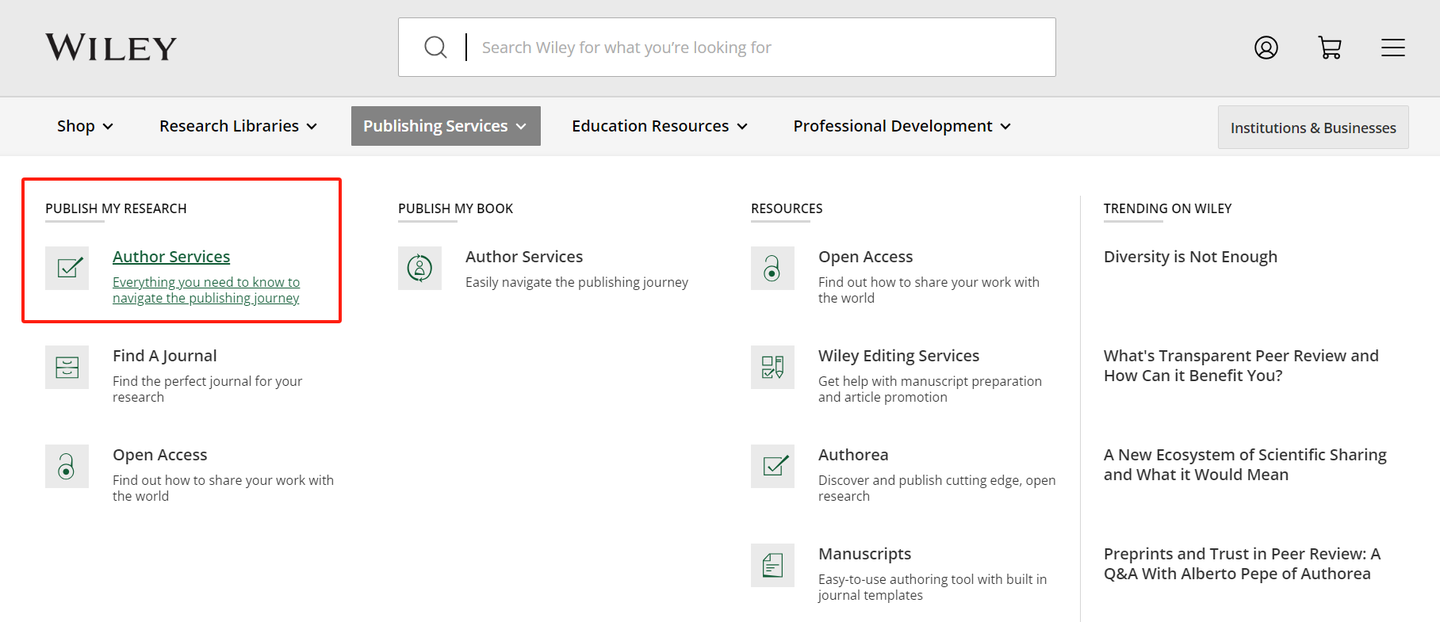The height and width of the screenshot is (622, 1440).
Task: Click the Institutions & Businesses button
Action: tap(1313, 128)
